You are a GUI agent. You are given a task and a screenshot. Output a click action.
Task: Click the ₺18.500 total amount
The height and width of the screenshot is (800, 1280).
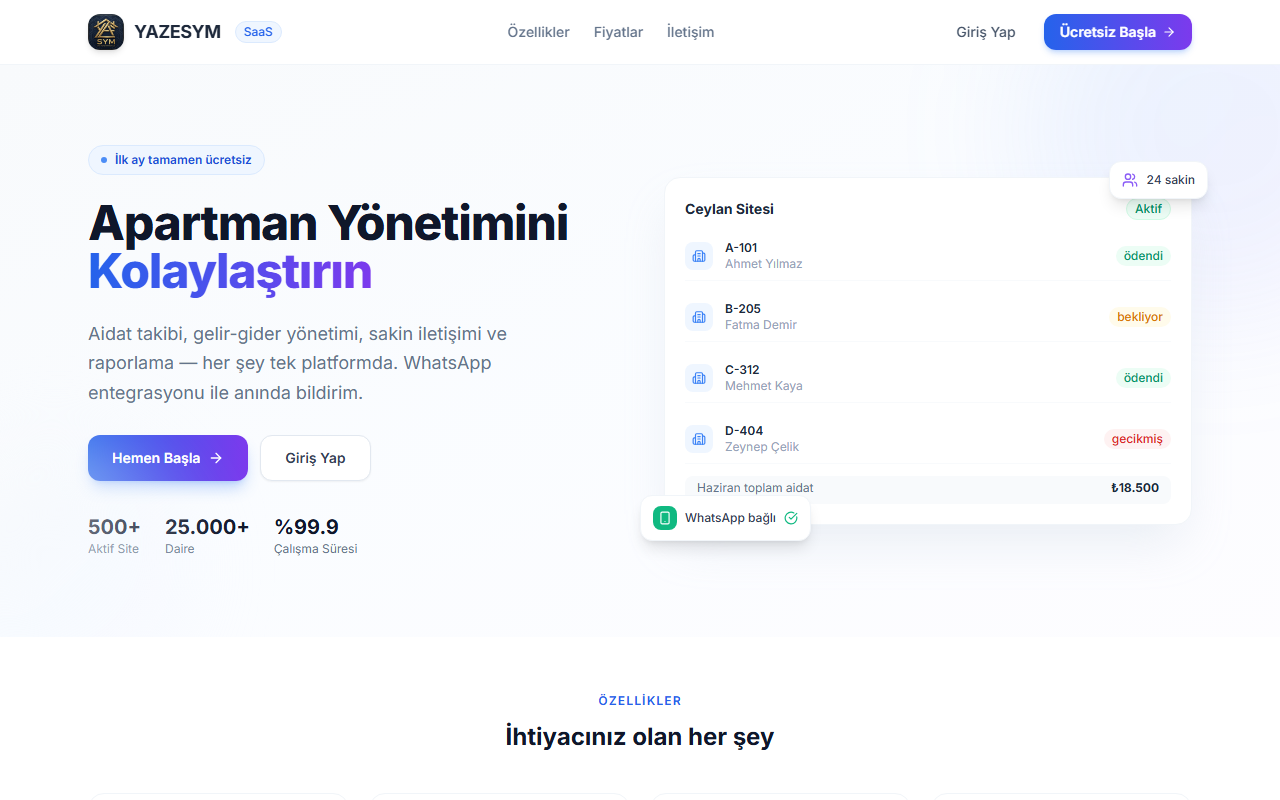[1135, 488]
